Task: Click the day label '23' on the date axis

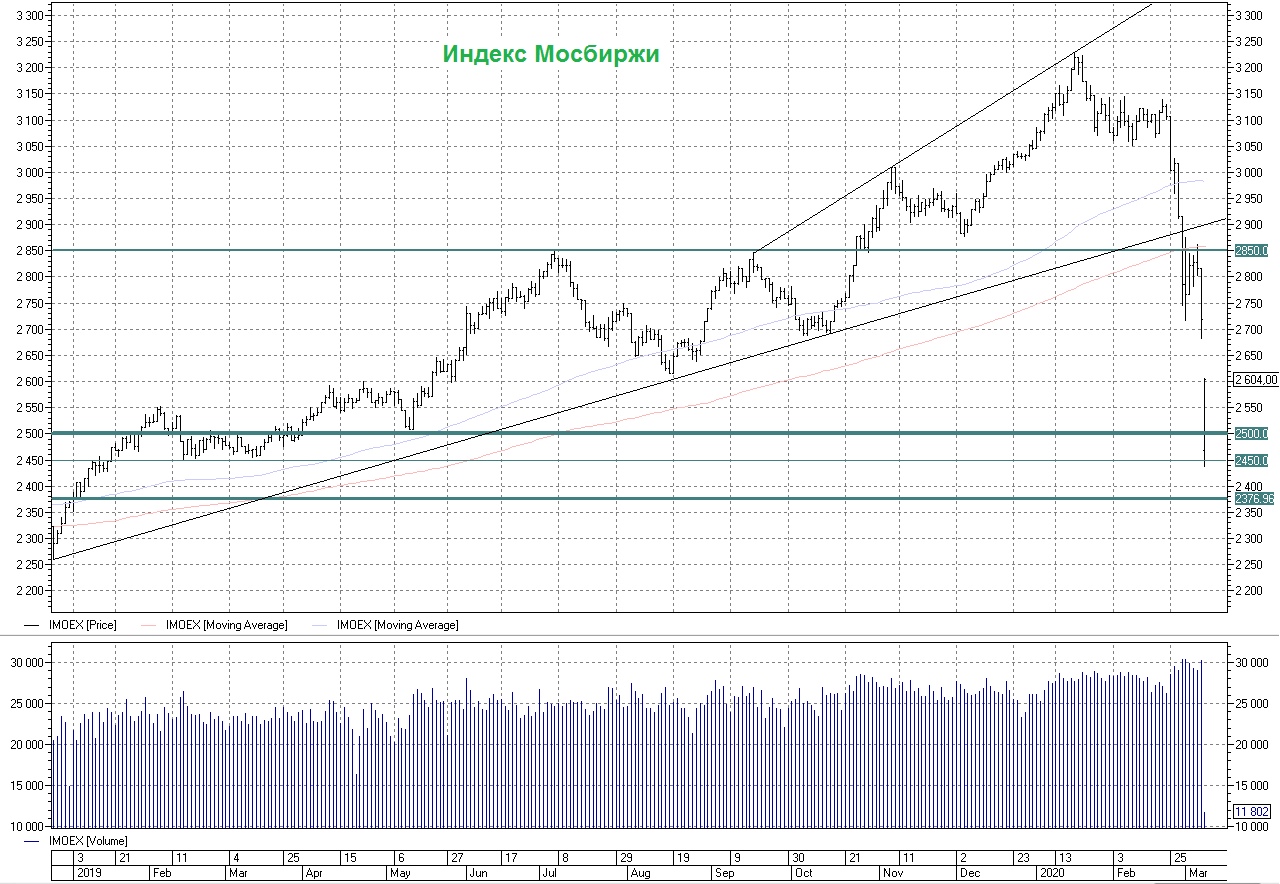Action: point(1022,858)
